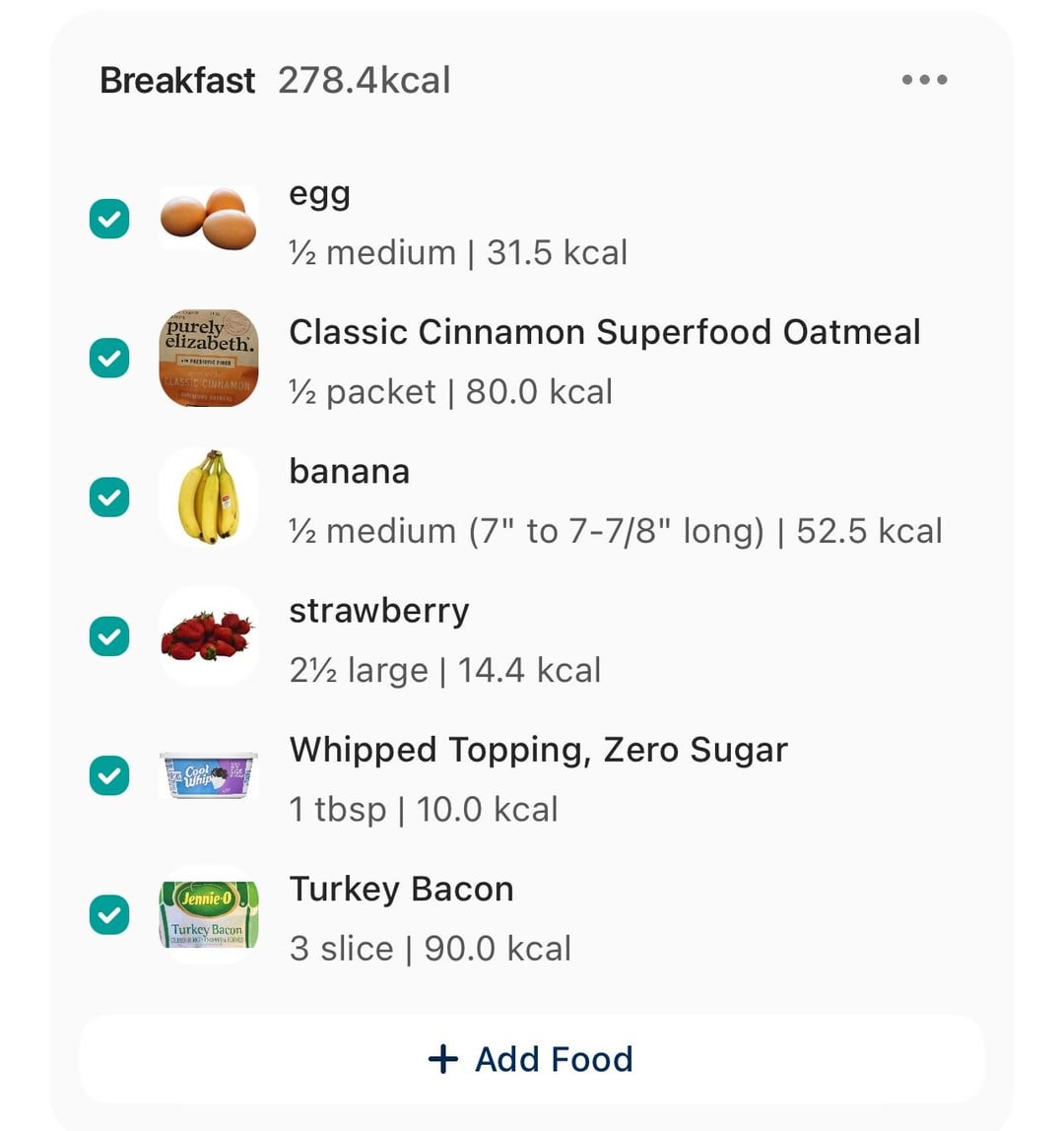Open the Jennie-O Turkey Bacon package image

(209, 914)
